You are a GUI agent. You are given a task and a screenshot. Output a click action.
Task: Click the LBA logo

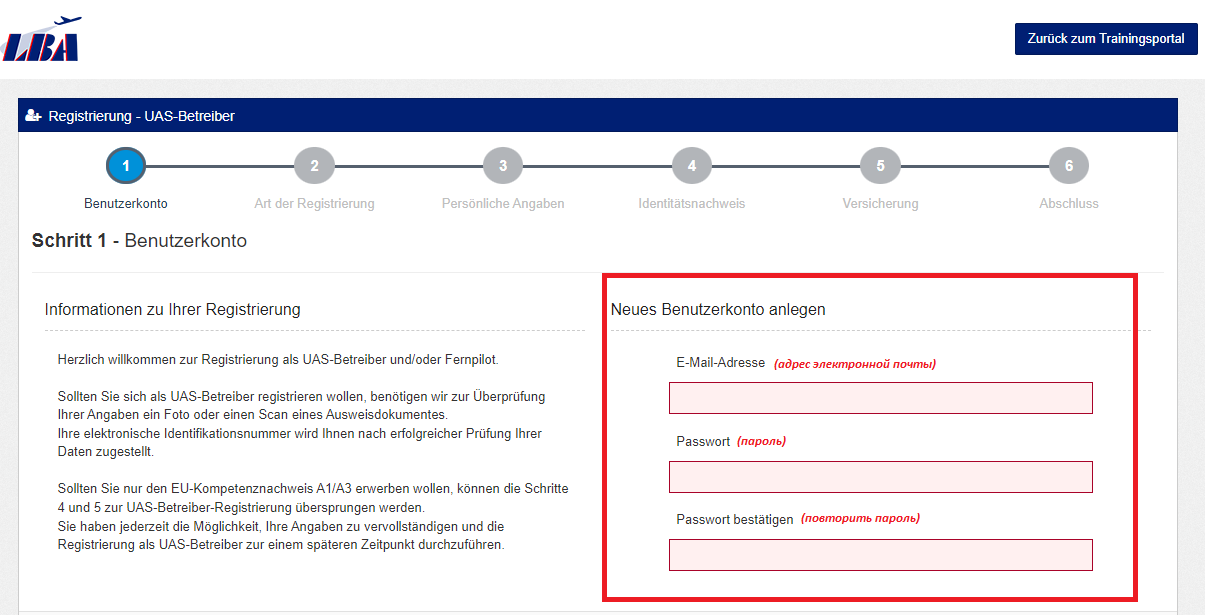pyautogui.click(x=41, y=40)
